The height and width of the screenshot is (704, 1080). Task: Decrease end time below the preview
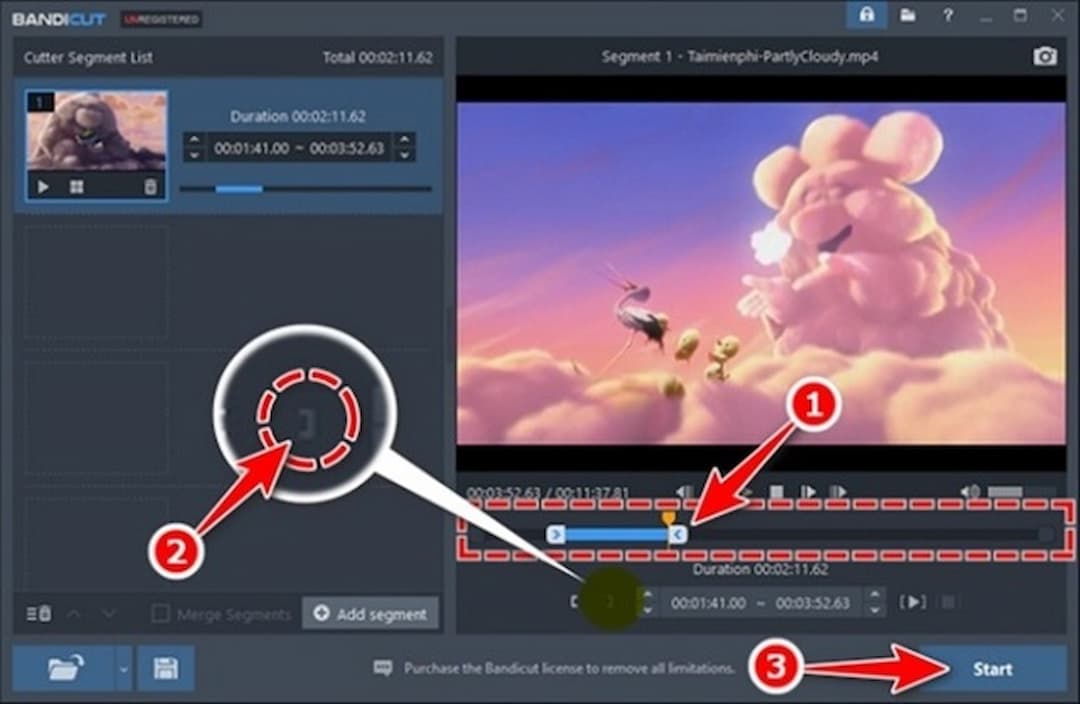[875, 610]
